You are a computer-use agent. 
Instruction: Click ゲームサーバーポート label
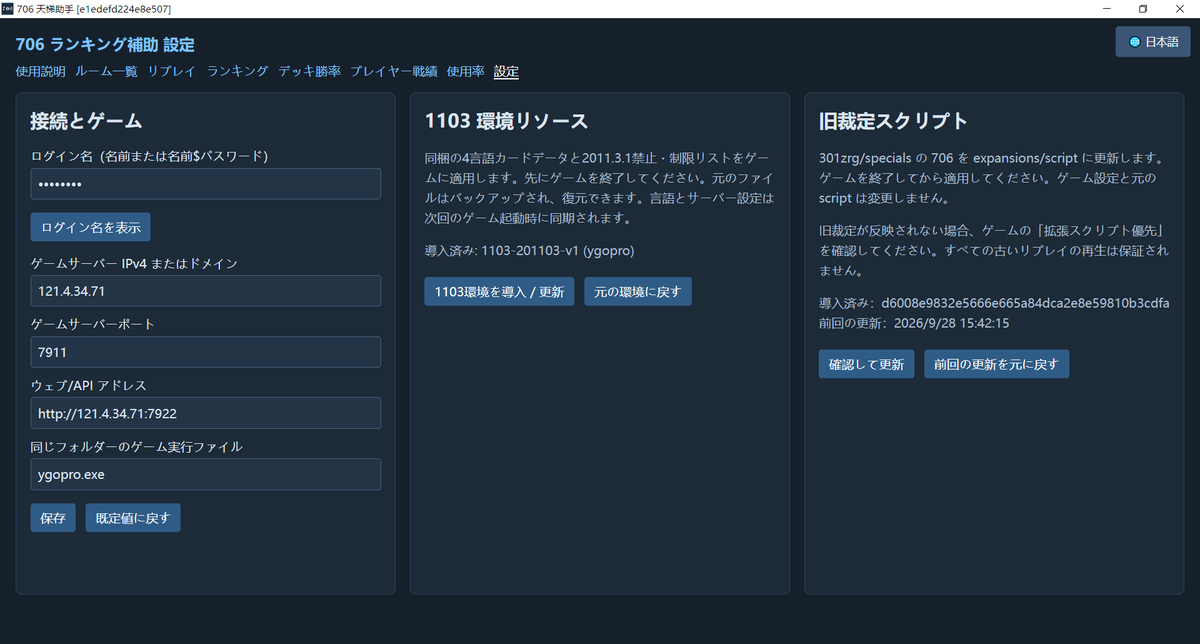(x=93, y=324)
